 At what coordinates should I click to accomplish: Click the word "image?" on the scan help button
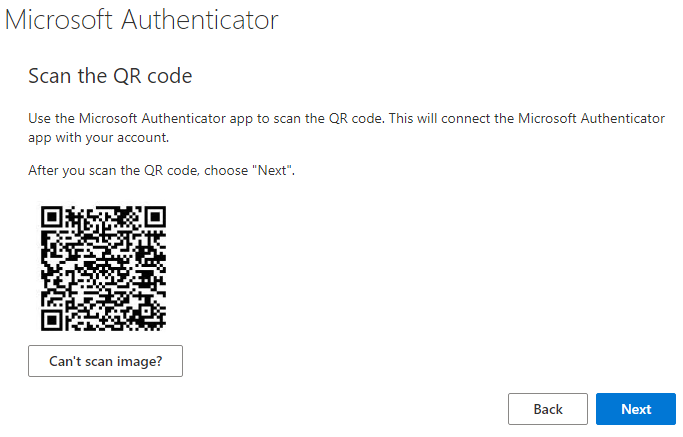pos(139,361)
